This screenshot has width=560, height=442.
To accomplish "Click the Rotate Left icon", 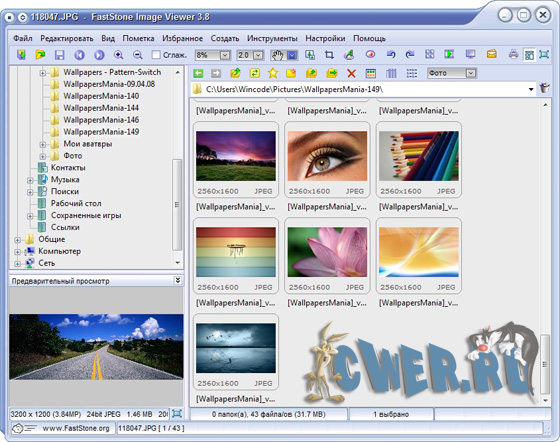I will coord(391,55).
